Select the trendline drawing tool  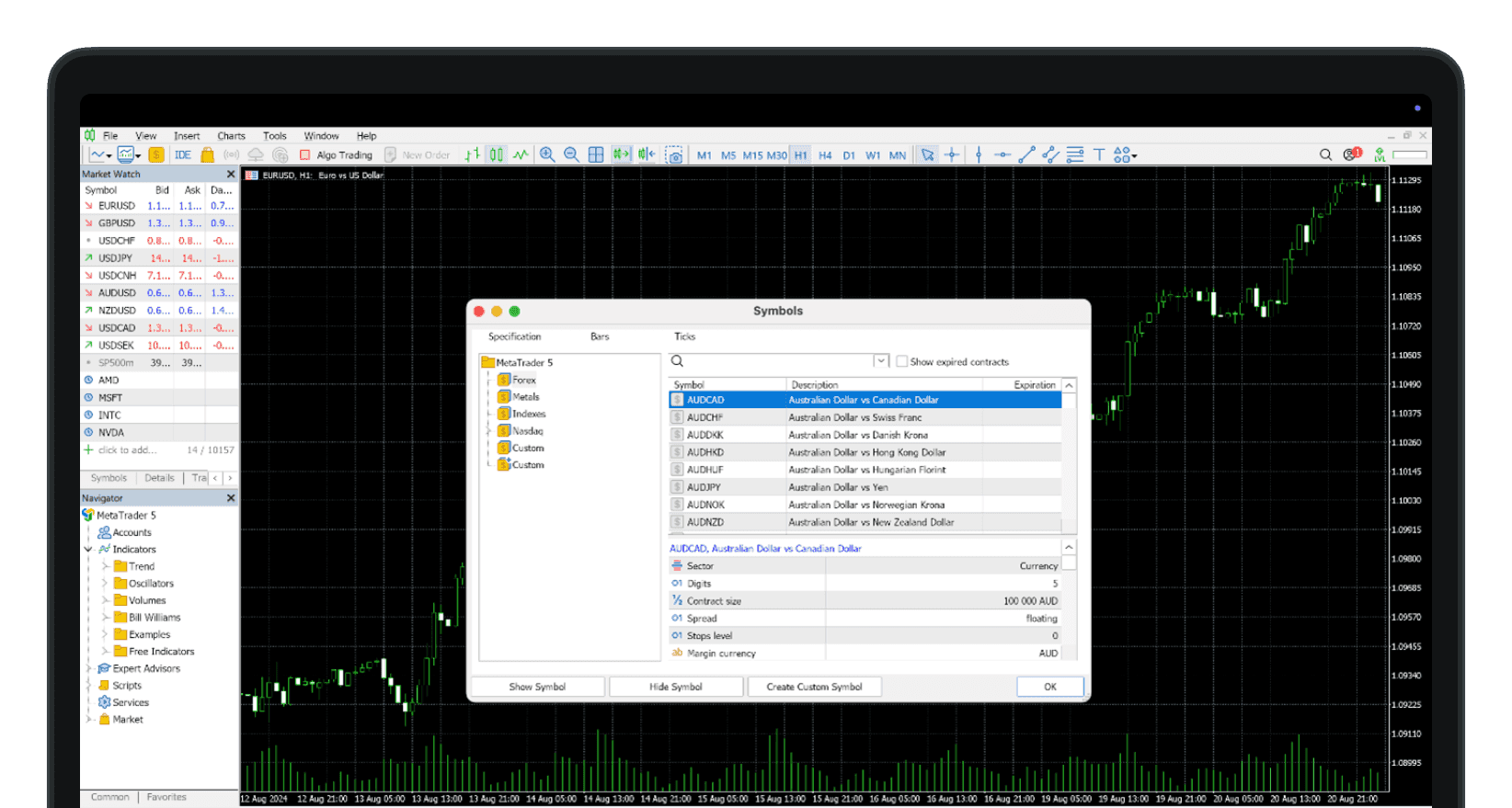(x=1026, y=155)
